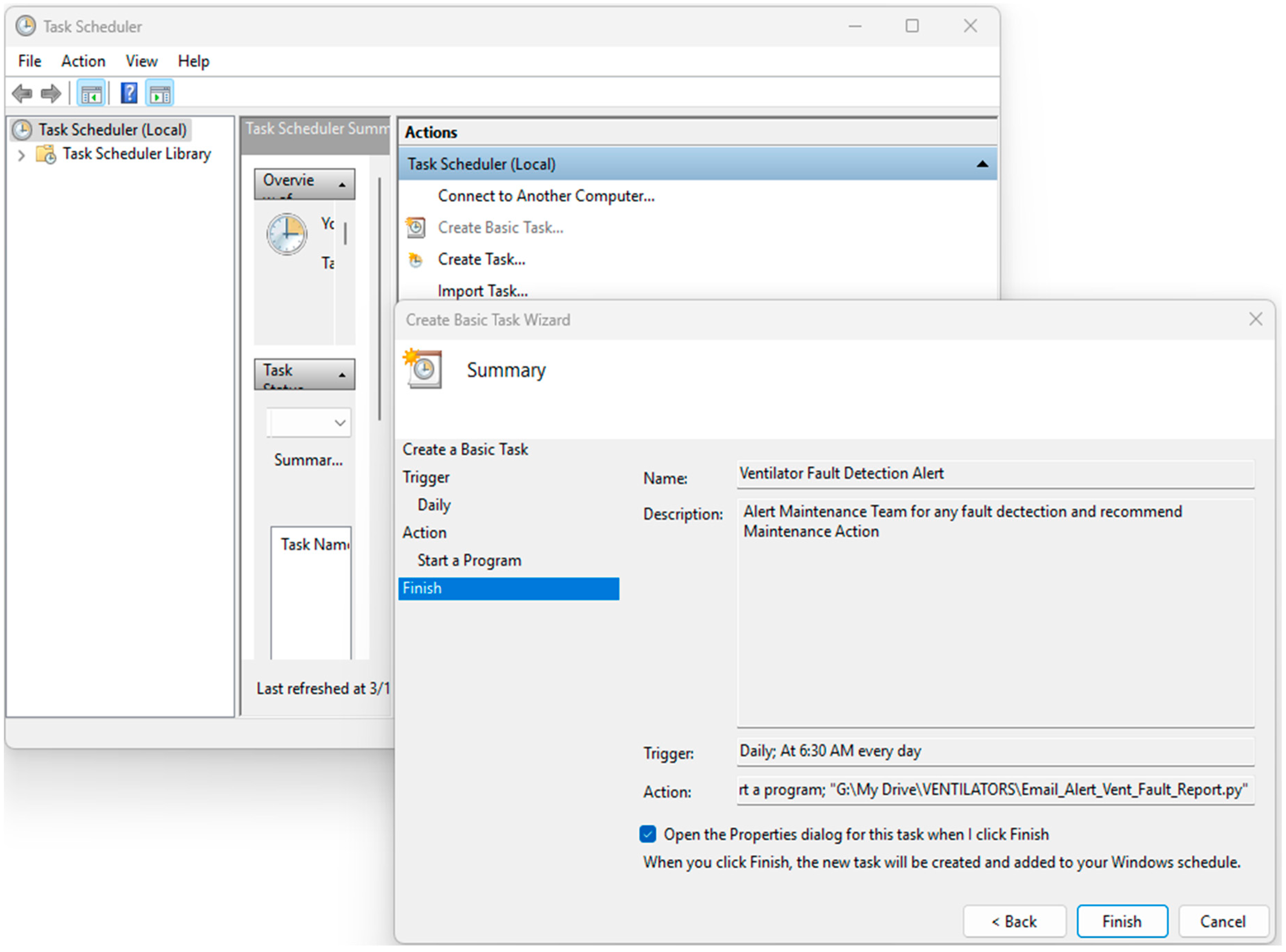Collapse the Overview section header
The width and height of the screenshot is (1286, 952).
342,185
